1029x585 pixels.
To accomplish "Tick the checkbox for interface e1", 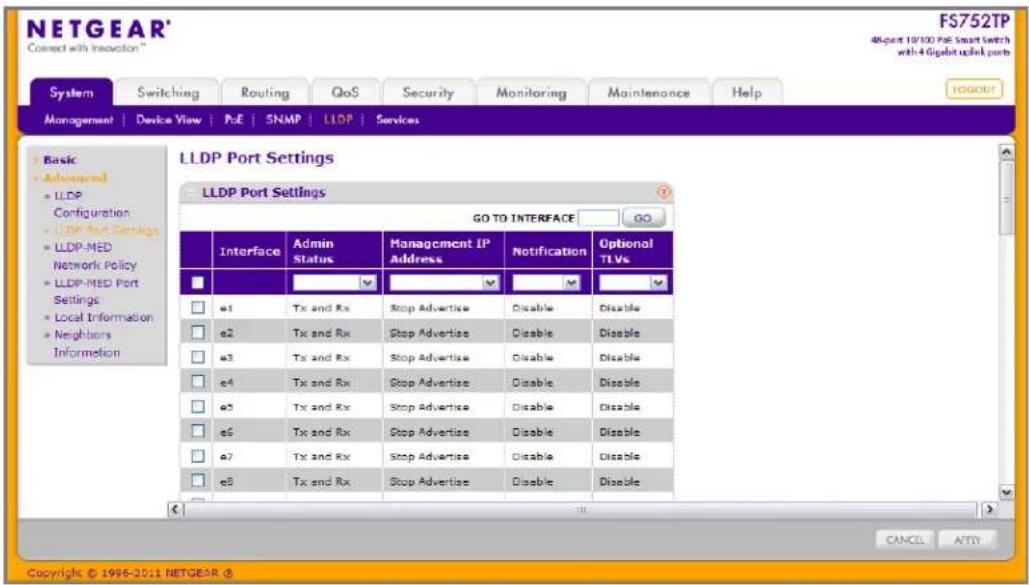I will coord(198,307).
